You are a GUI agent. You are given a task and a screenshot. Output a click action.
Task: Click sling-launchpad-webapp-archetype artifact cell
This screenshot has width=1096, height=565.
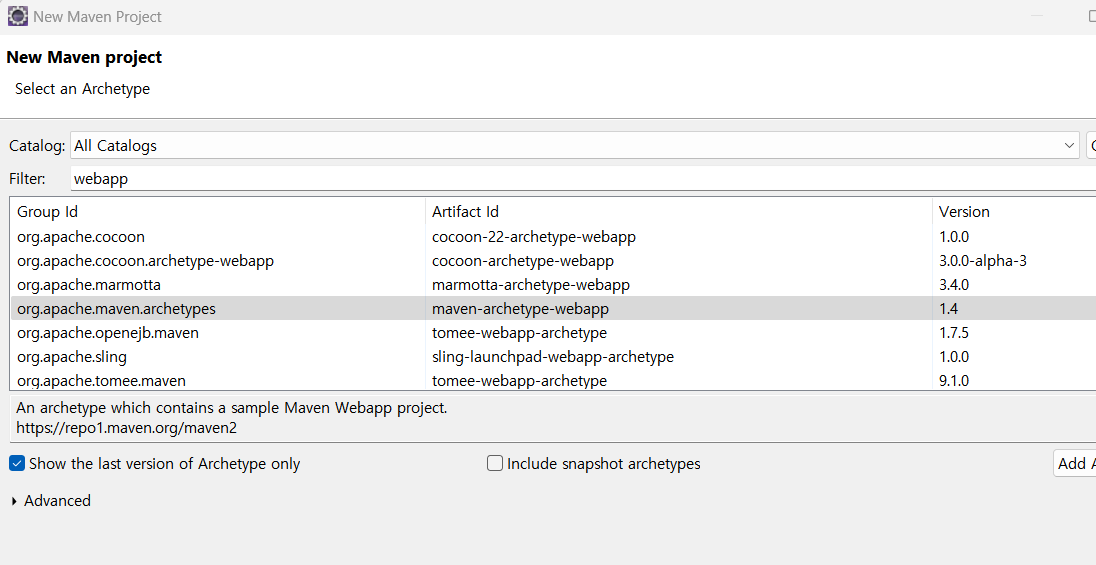[x=553, y=357]
